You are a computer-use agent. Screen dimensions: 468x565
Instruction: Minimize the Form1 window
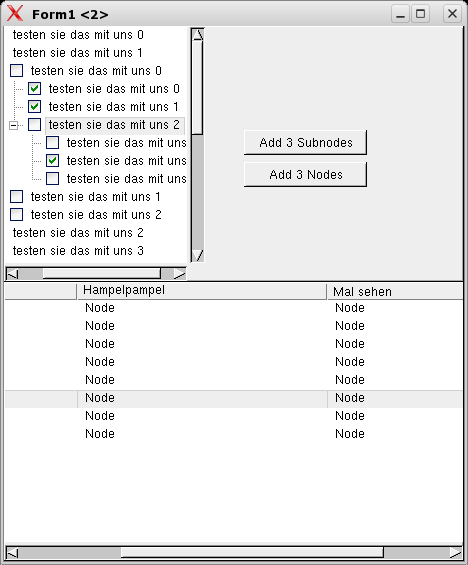point(400,14)
